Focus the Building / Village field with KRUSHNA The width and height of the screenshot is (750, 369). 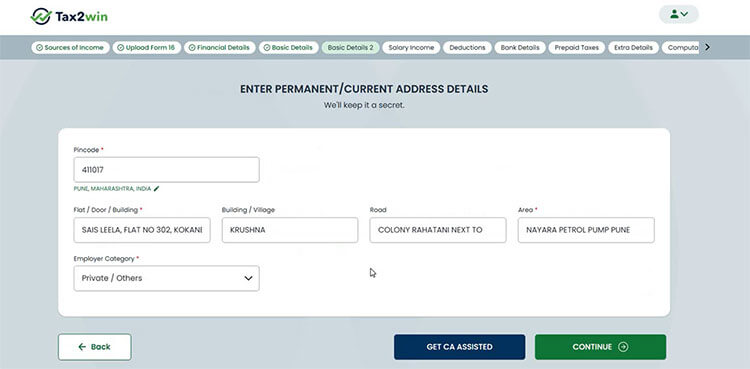(x=290, y=230)
